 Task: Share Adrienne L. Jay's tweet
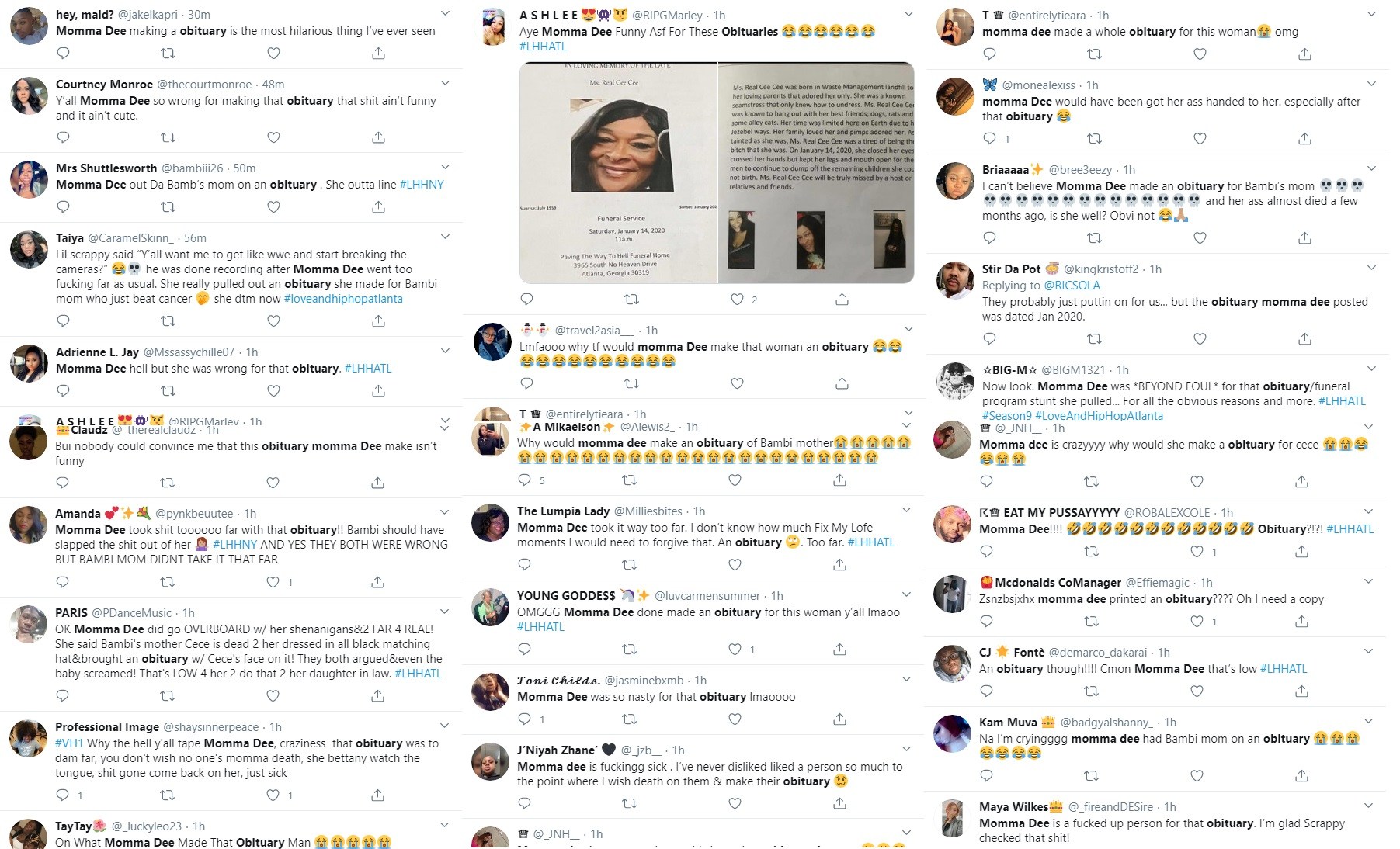coord(378,390)
